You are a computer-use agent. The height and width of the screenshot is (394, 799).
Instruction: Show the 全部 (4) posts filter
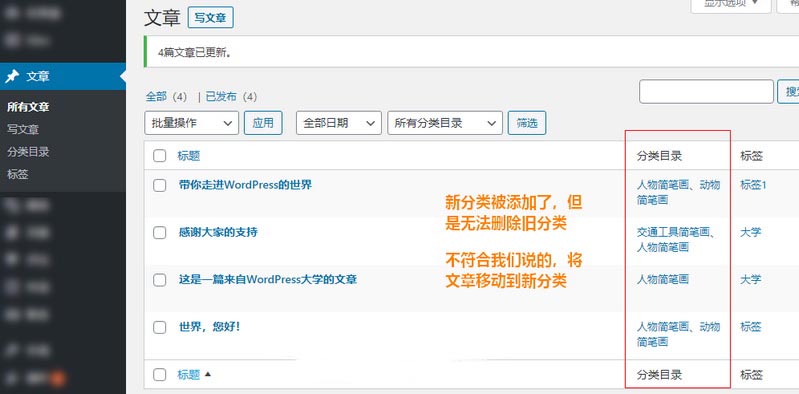167,96
